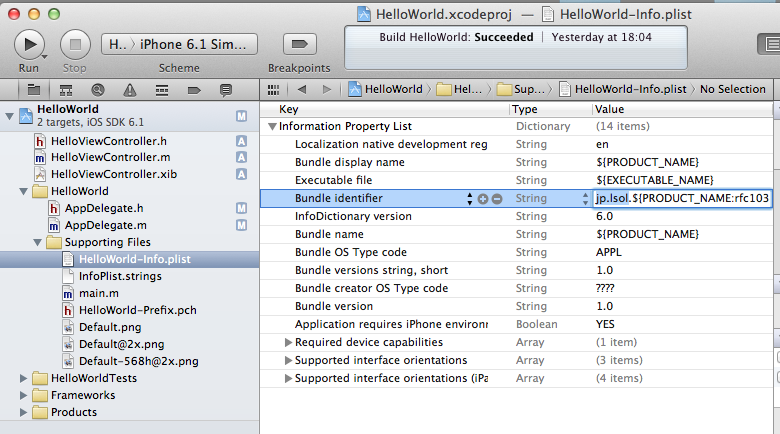The height and width of the screenshot is (434, 780).
Task: Expand Supported interface orientations (iPad) row
Action: click(288, 378)
